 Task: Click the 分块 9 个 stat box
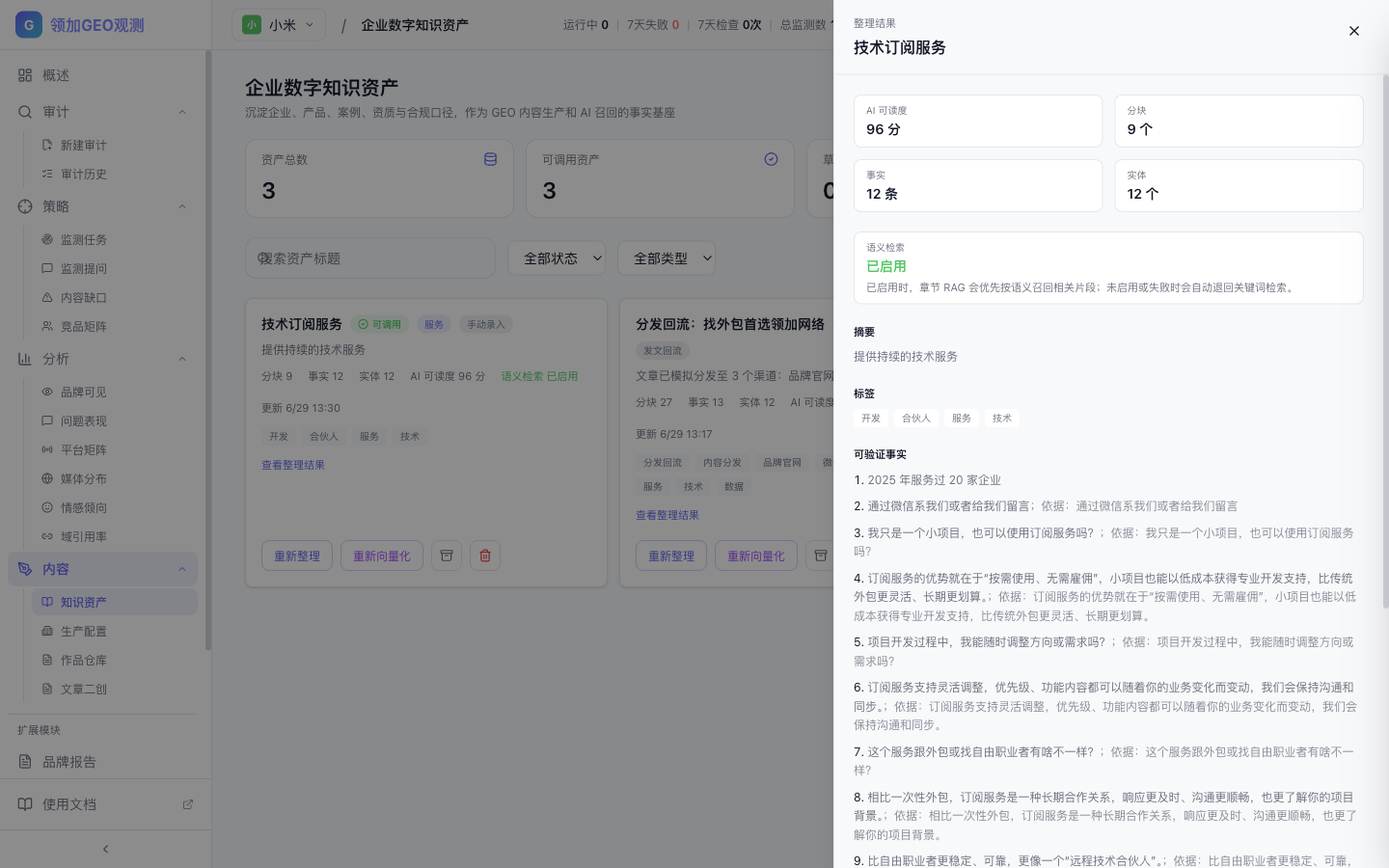coord(1239,121)
